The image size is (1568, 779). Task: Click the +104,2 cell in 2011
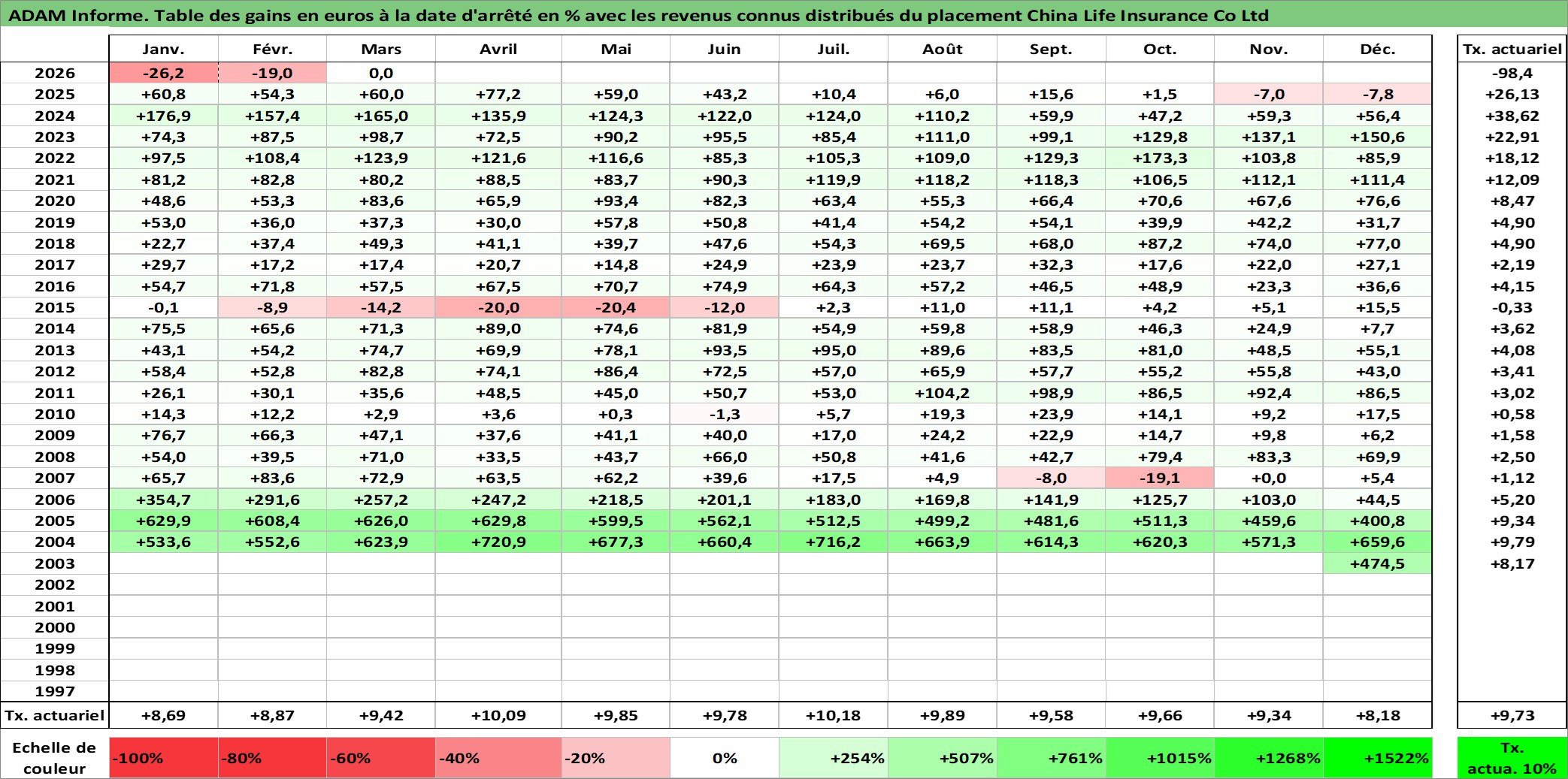tap(942, 393)
